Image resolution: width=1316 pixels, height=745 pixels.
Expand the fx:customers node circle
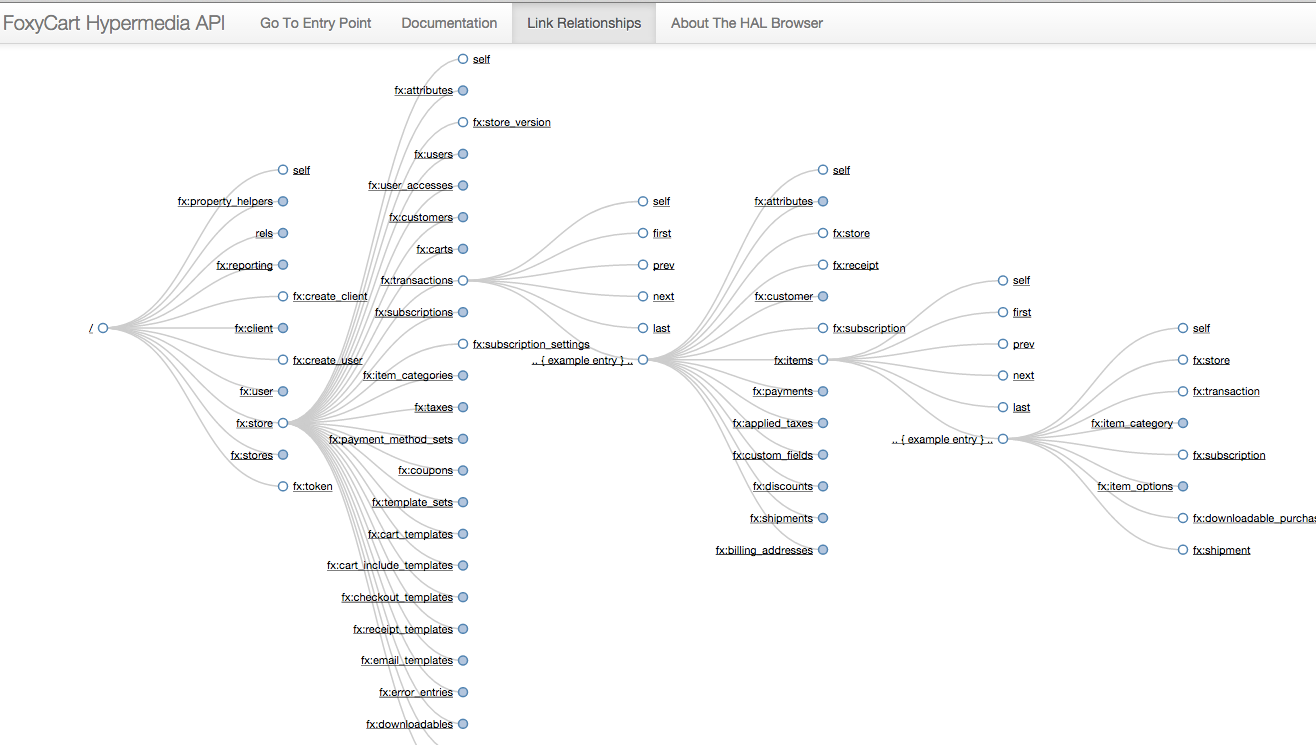pos(463,217)
